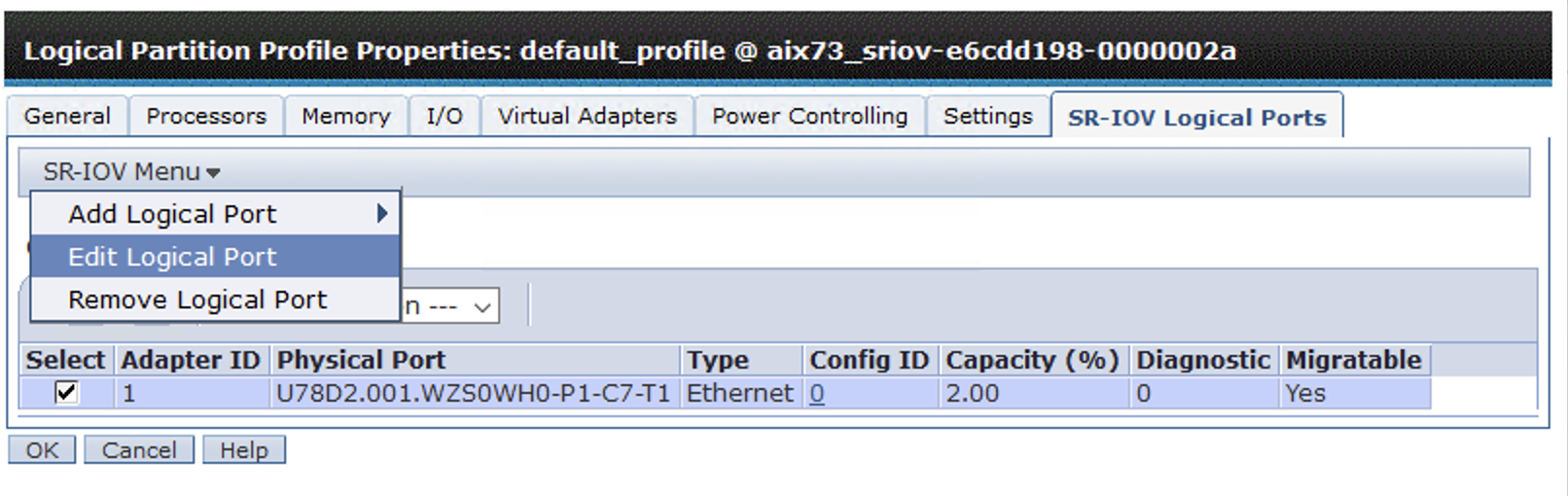Select the SR-IOV Logical Ports tab
Image resolution: width=1568 pixels, height=496 pixels.
(1196, 117)
